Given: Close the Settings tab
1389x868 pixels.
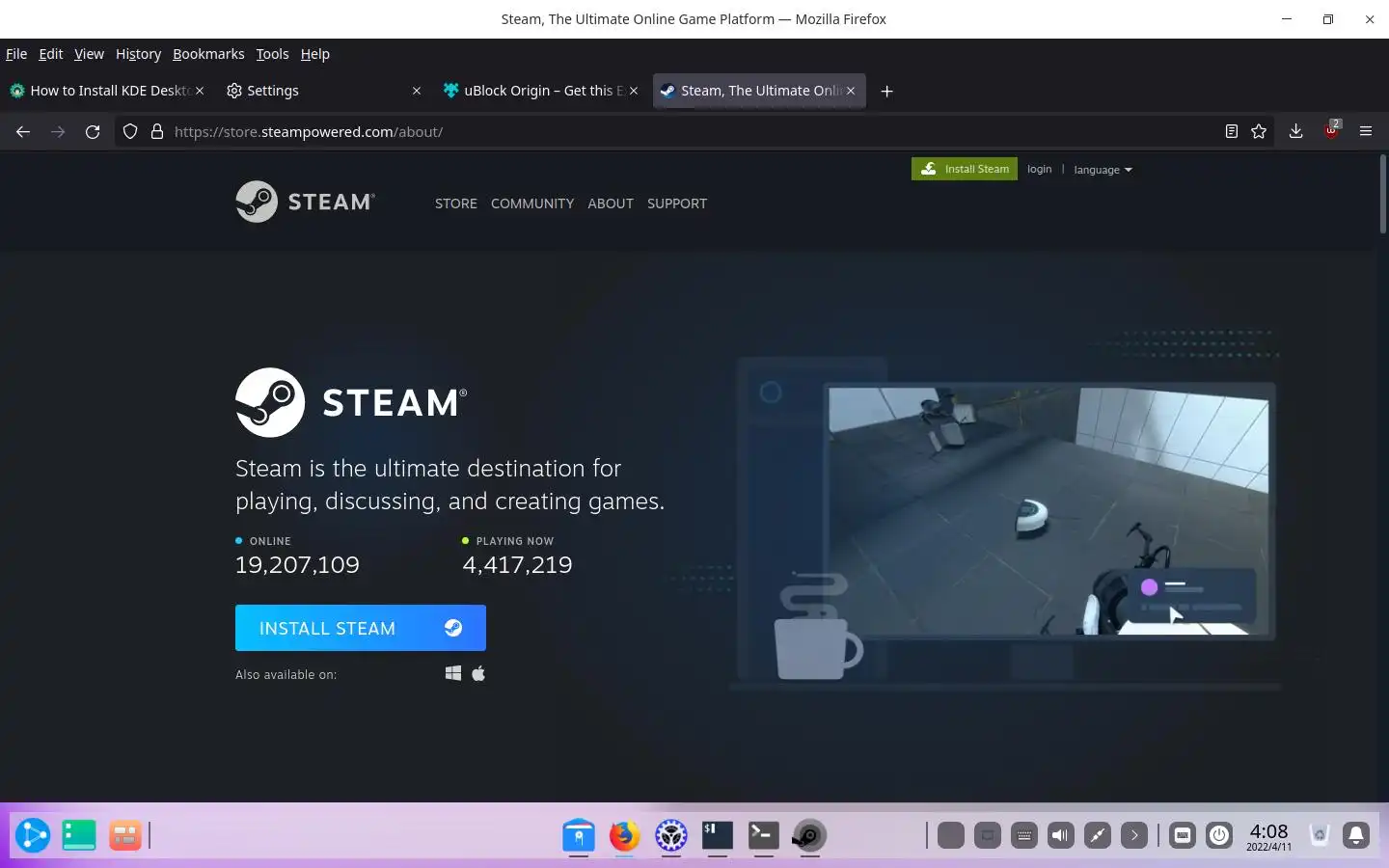Looking at the screenshot, I should (417, 91).
